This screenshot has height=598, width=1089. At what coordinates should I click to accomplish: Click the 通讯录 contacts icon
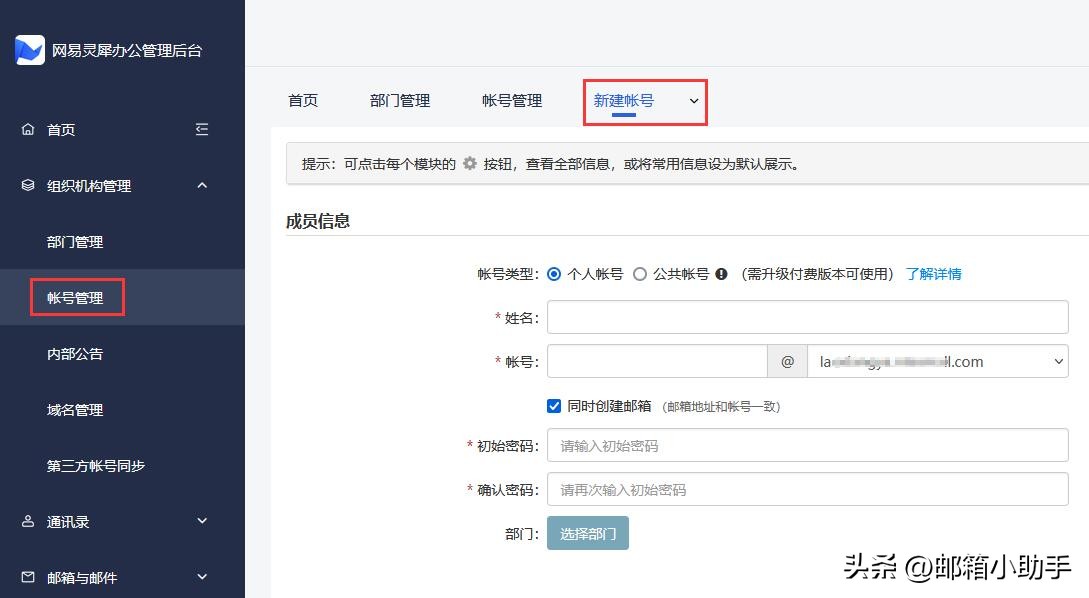click(28, 521)
